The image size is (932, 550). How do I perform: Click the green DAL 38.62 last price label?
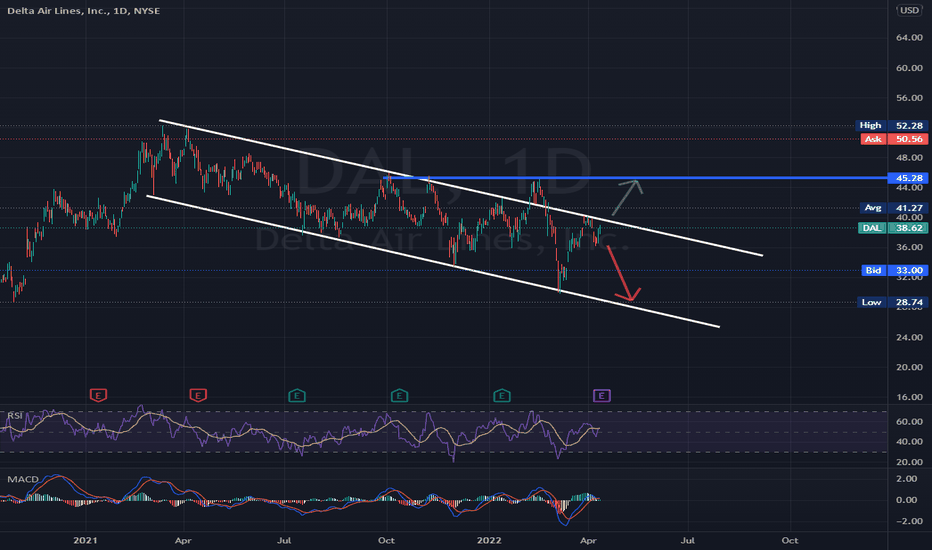[893, 228]
